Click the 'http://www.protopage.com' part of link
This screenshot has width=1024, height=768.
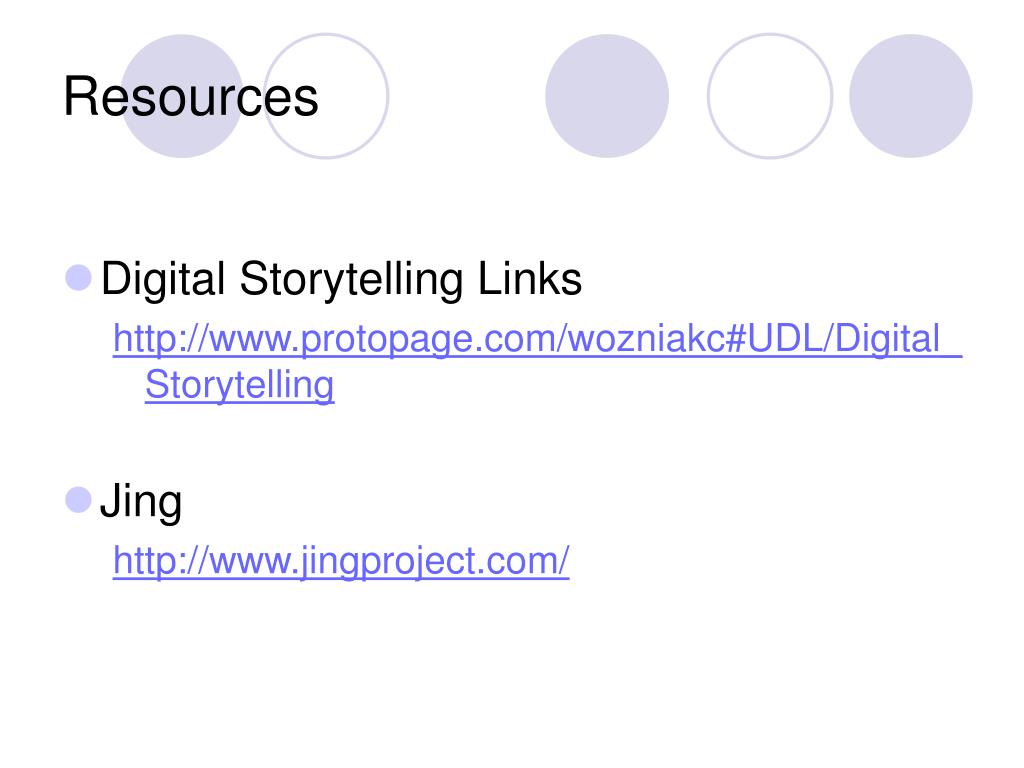click(x=336, y=338)
